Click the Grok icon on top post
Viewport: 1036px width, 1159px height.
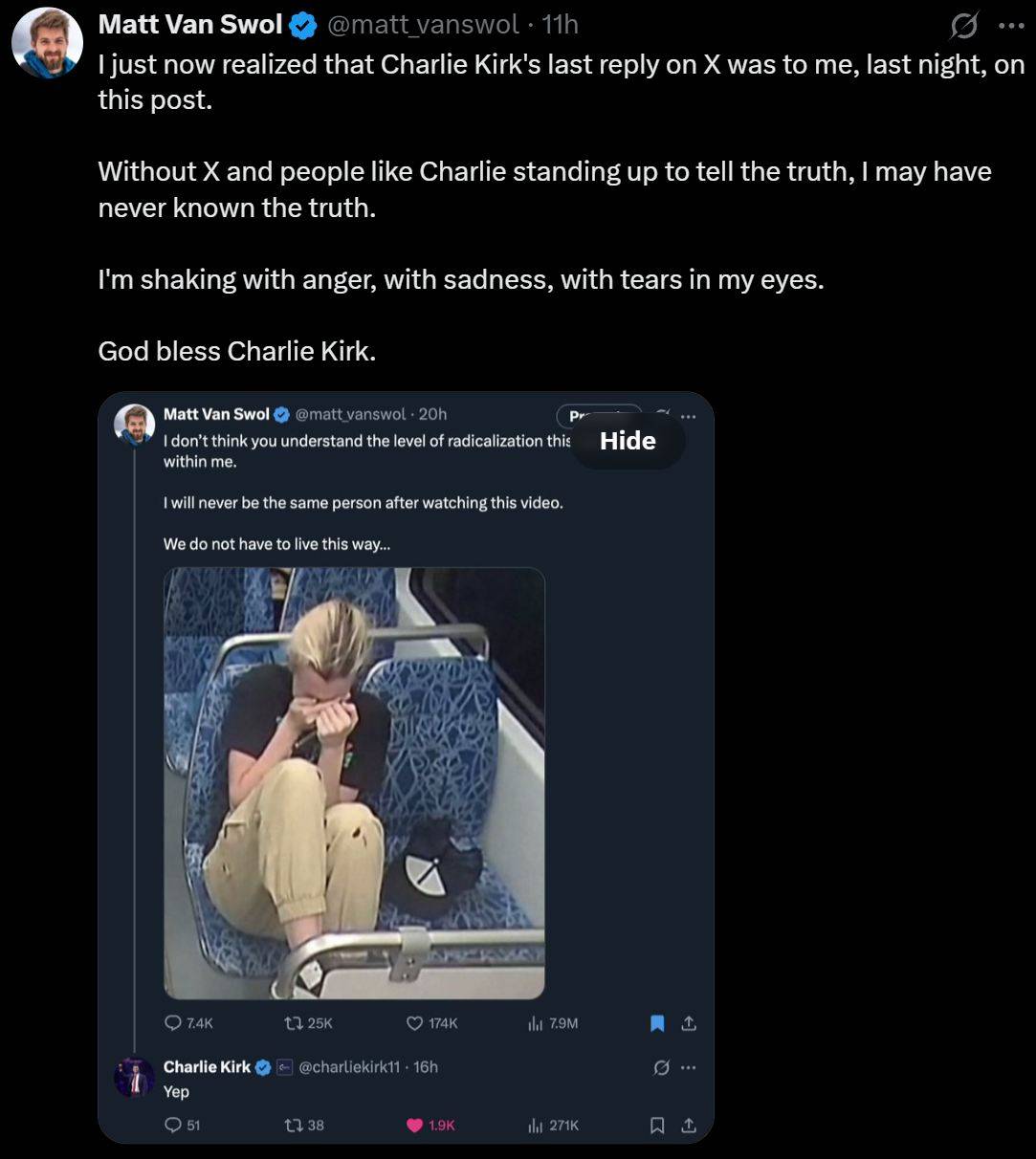[964, 27]
